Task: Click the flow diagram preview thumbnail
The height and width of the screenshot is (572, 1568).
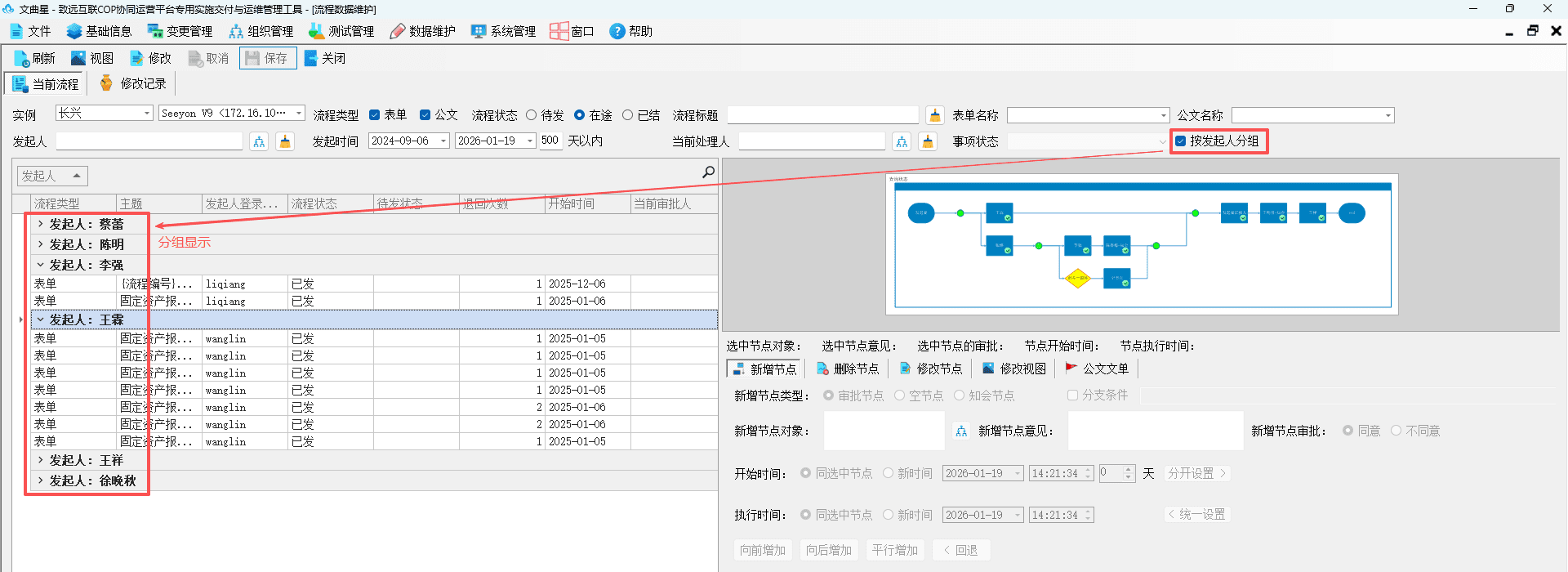Action: 1142,244
